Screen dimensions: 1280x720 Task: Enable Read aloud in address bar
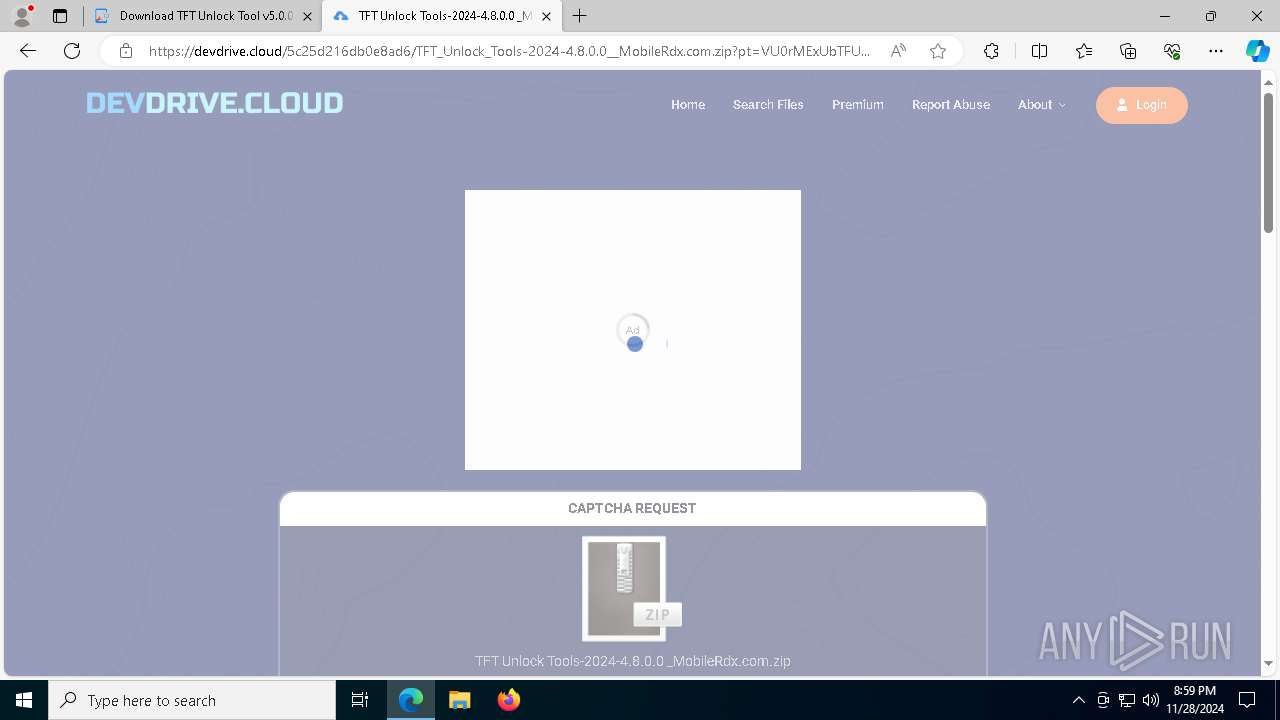point(898,51)
